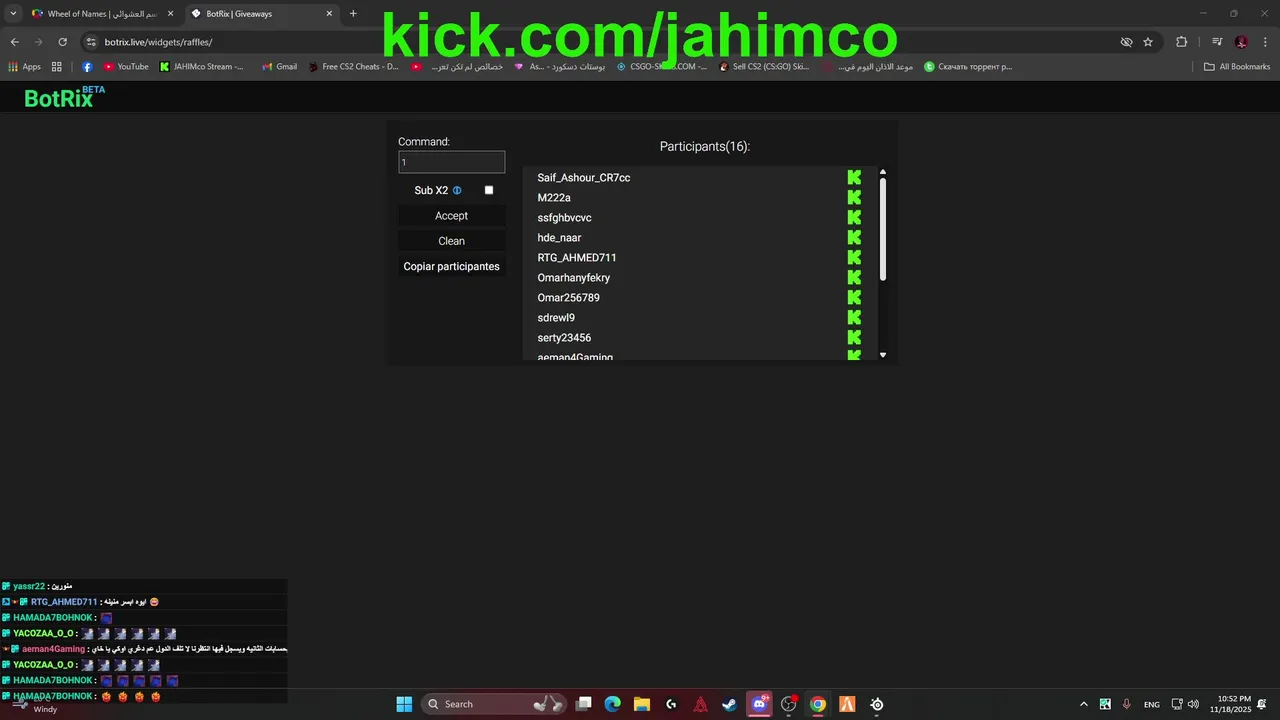Open the Chrome profile avatar
The image size is (1280, 720).
tap(1241, 42)
